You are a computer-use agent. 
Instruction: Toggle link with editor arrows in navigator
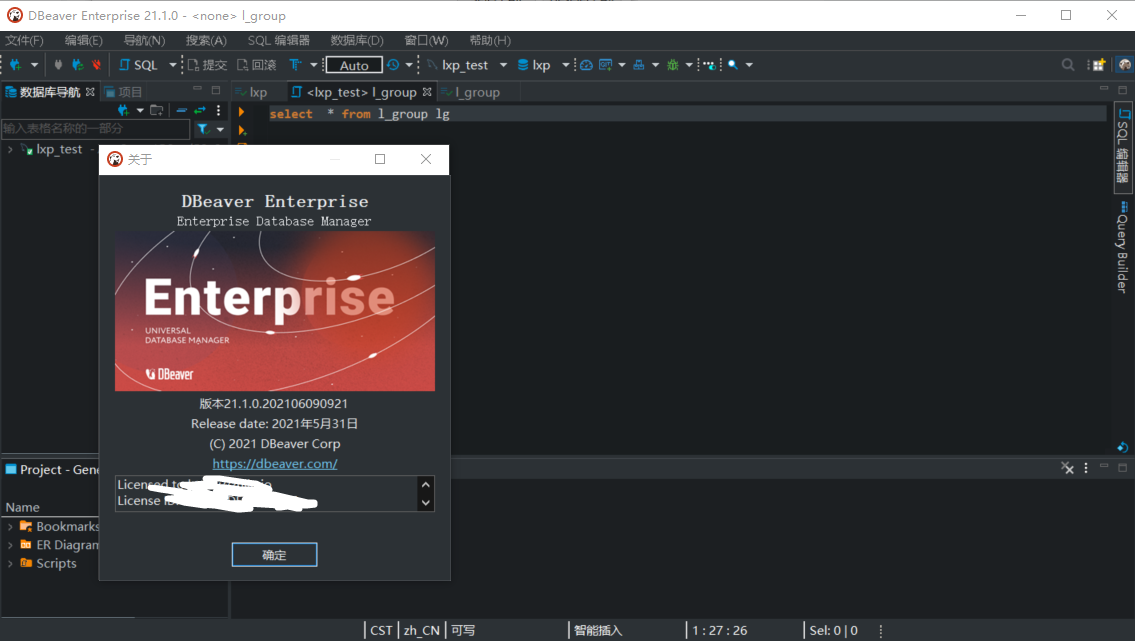(x=200, y=110)
